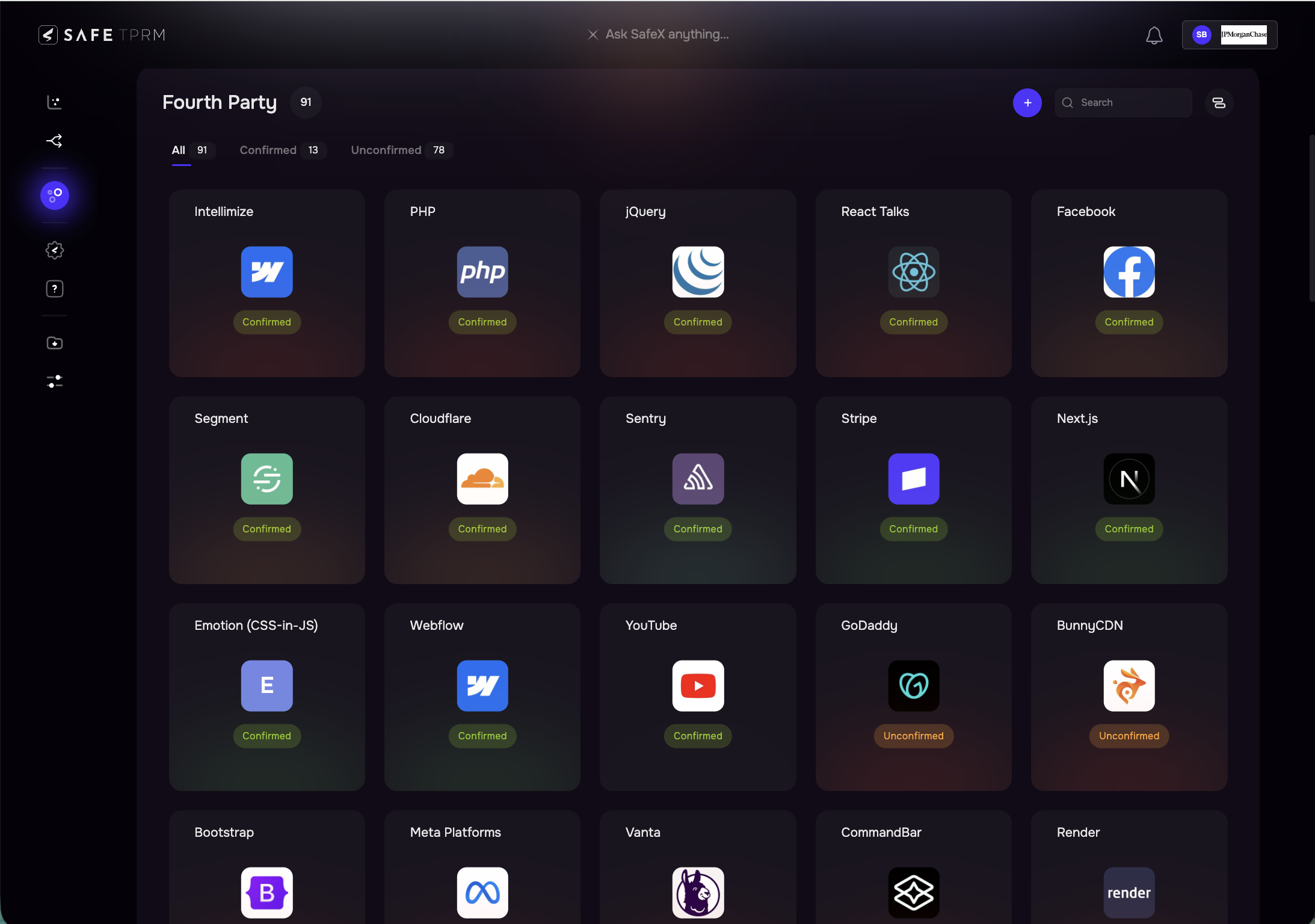Click the SafeX badge gear sidebar icon

pyautogui.click(x=54, y=250)
